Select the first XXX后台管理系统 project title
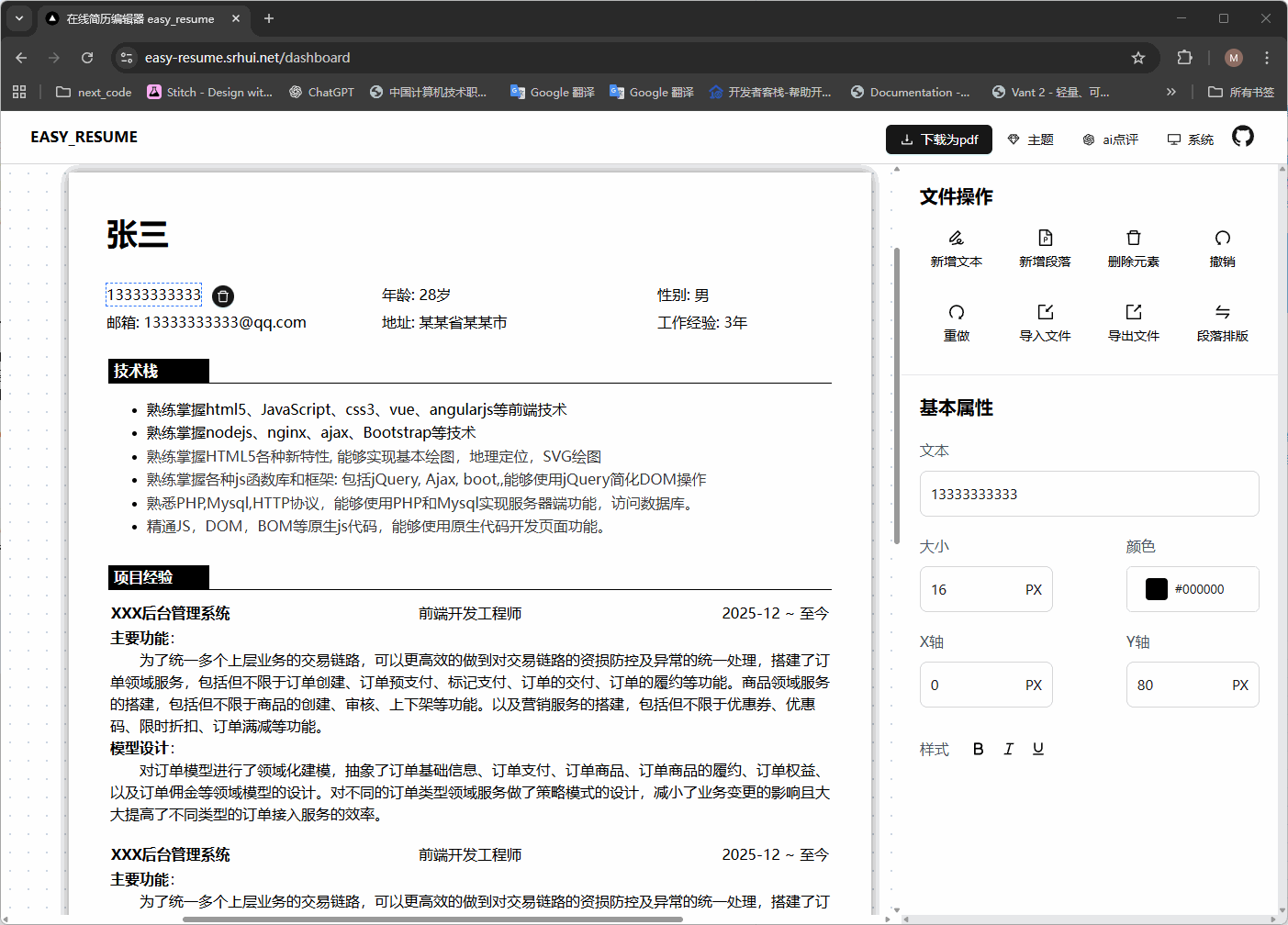This screenshot has width=1288, height=925. click(170, 613)
